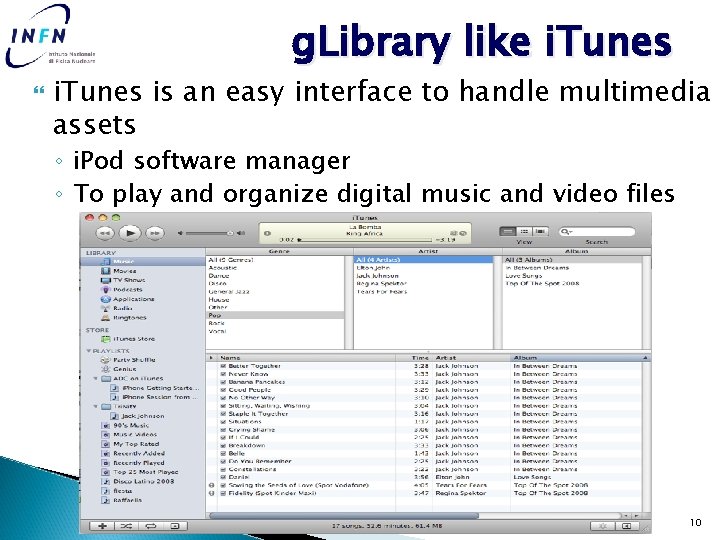
Task: Click the iTunes next track button
Action: coord(155,233)
